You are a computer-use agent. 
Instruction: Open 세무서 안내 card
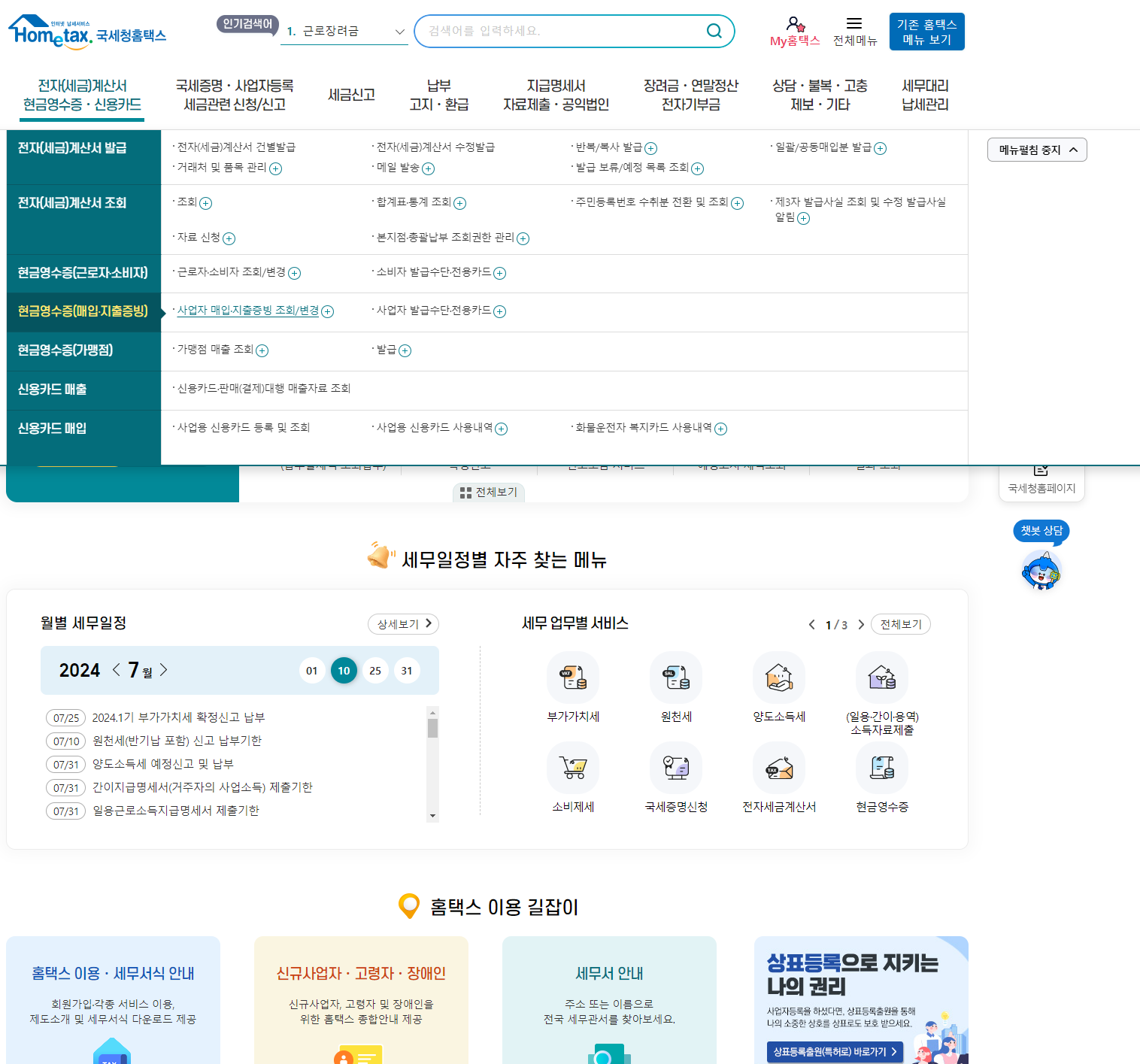[609, 1000]
